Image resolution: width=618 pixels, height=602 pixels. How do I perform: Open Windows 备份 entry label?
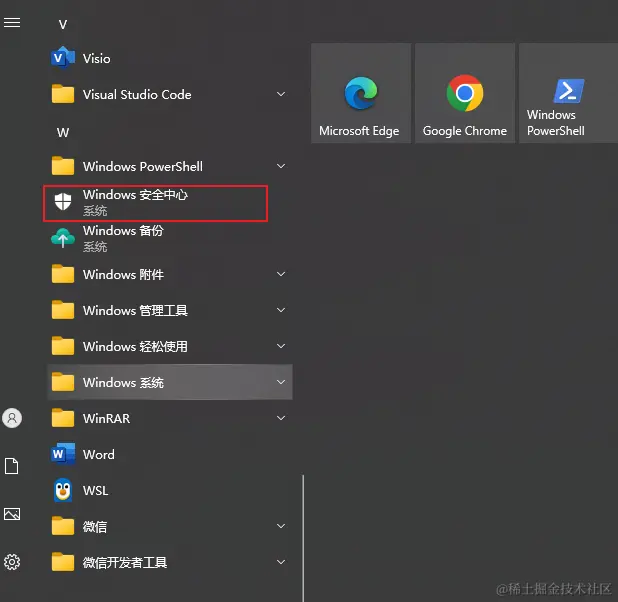(123, 231)
